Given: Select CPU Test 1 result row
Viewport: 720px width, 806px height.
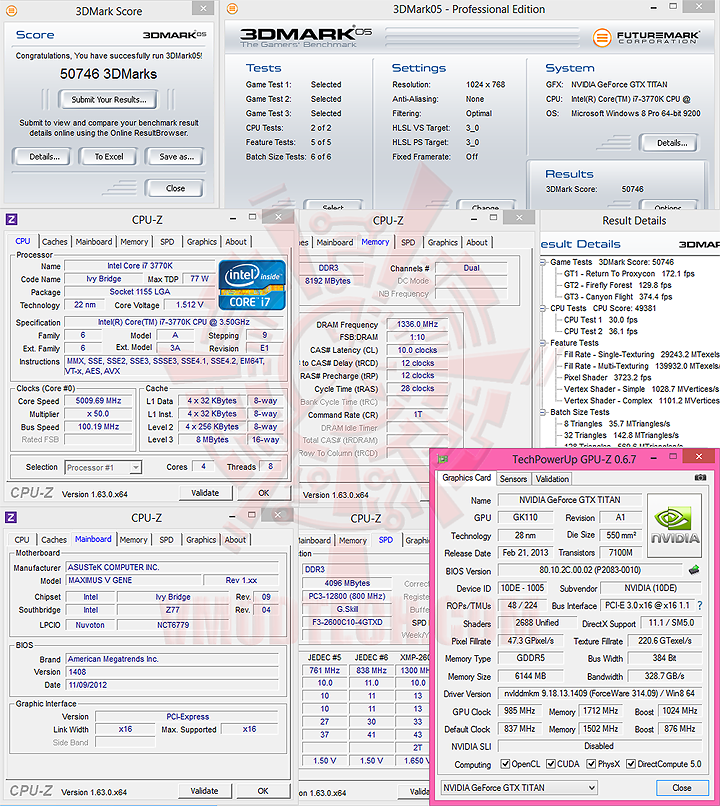Looking at the screenshot, I should tap(600, 320).
